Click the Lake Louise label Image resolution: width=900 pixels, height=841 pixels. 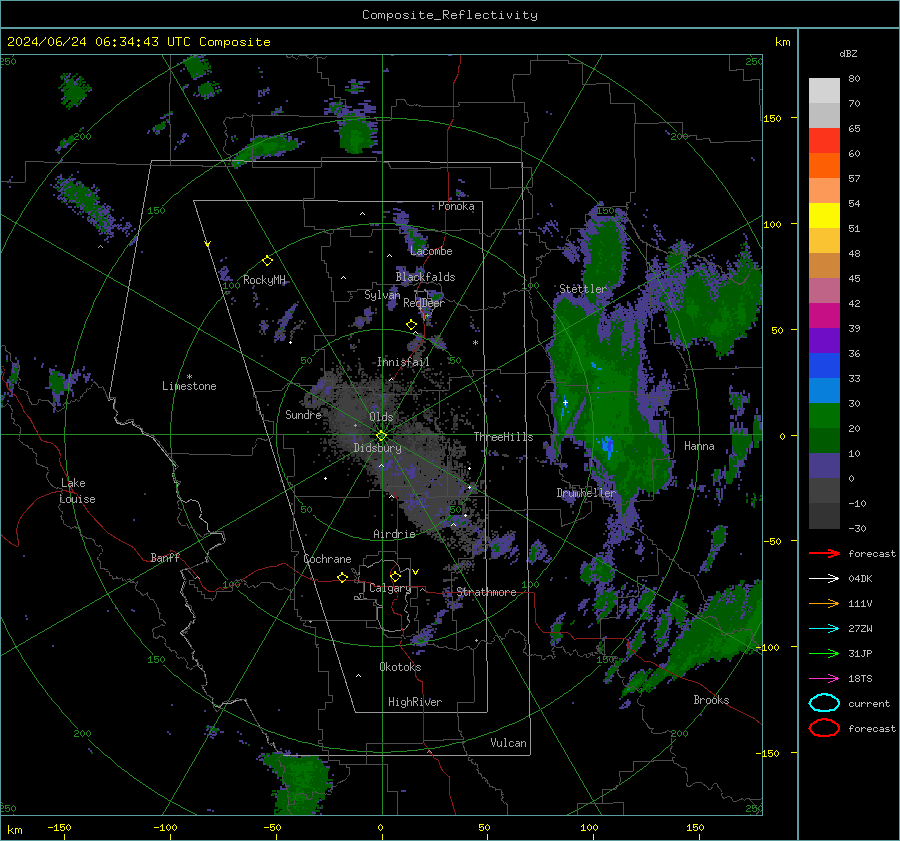tap(77, 491)
